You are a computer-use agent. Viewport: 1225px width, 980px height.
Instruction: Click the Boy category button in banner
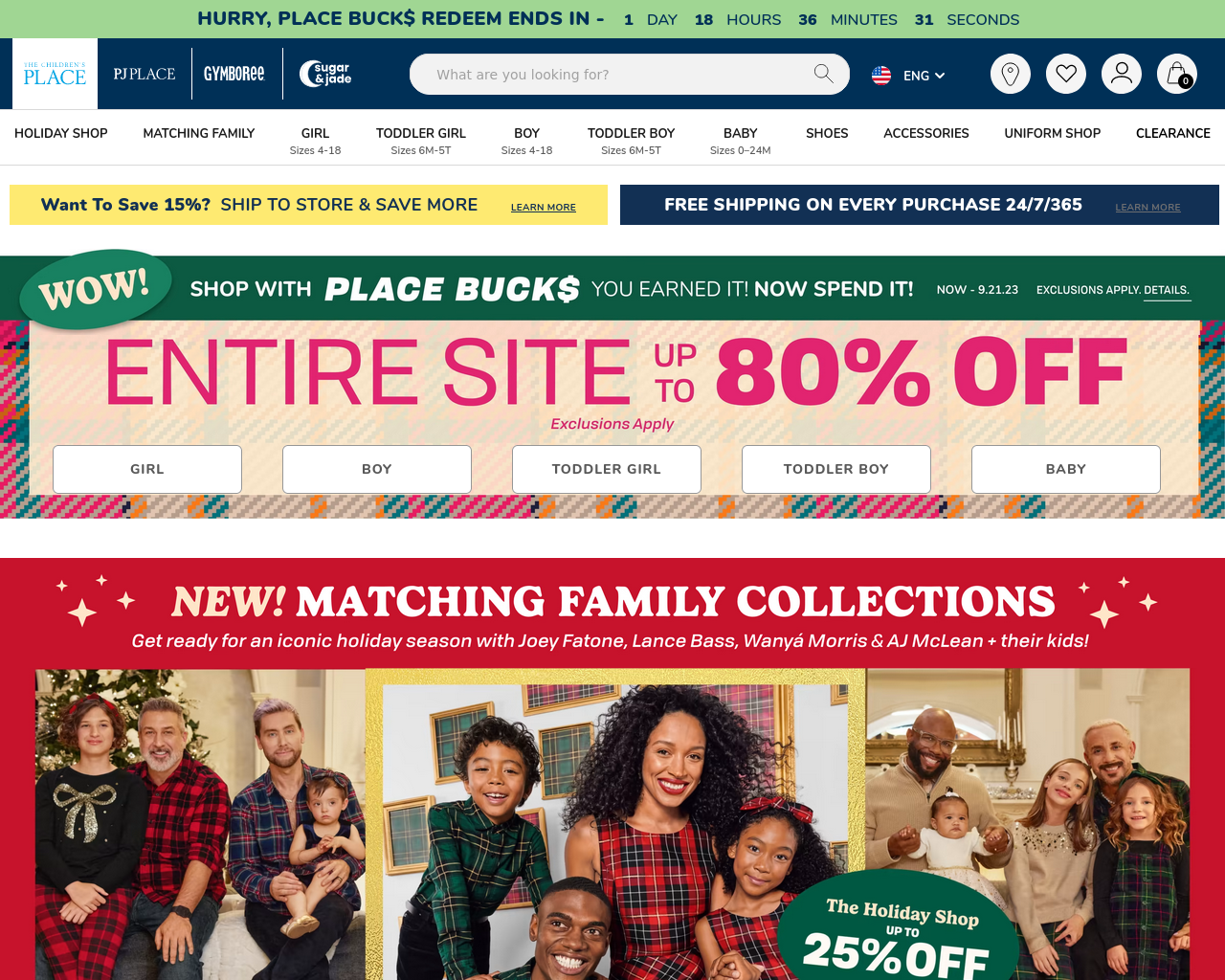coord(377,469)
